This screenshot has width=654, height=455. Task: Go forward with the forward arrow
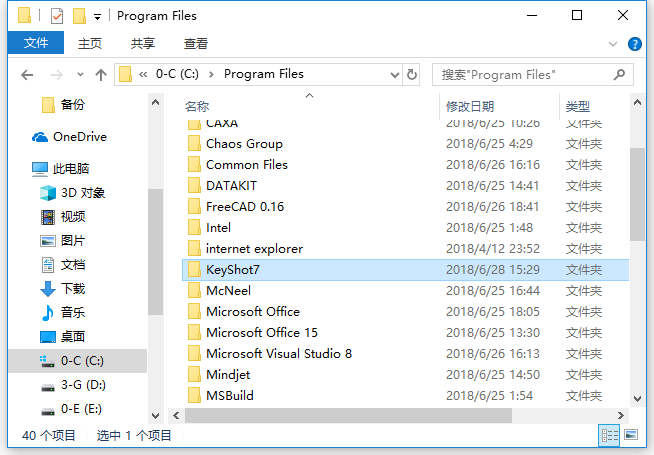click(57, 75)
